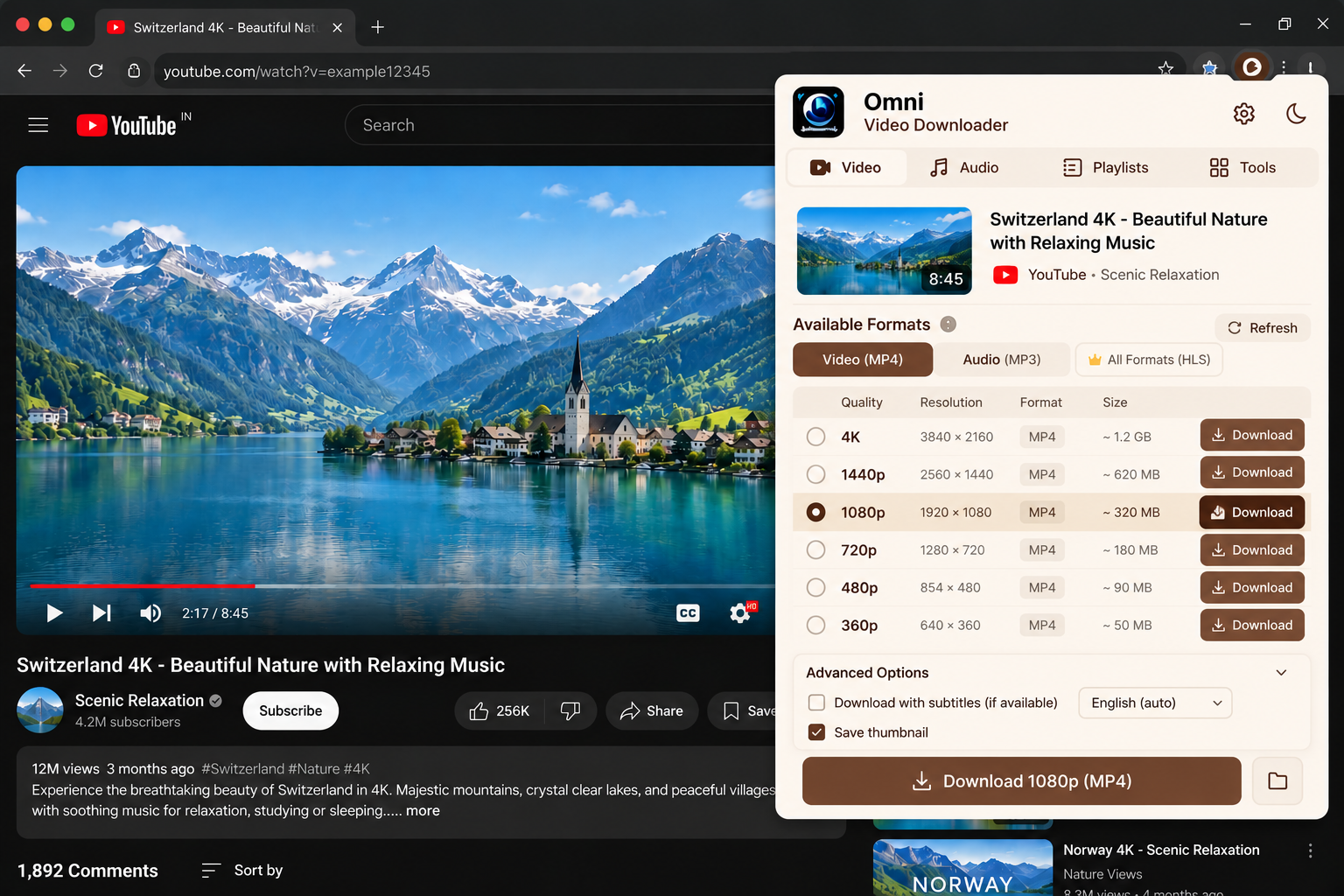Collapse the Advanced Options section
This screenshot has height=896, width=1344.
[x=1281, y=673]
